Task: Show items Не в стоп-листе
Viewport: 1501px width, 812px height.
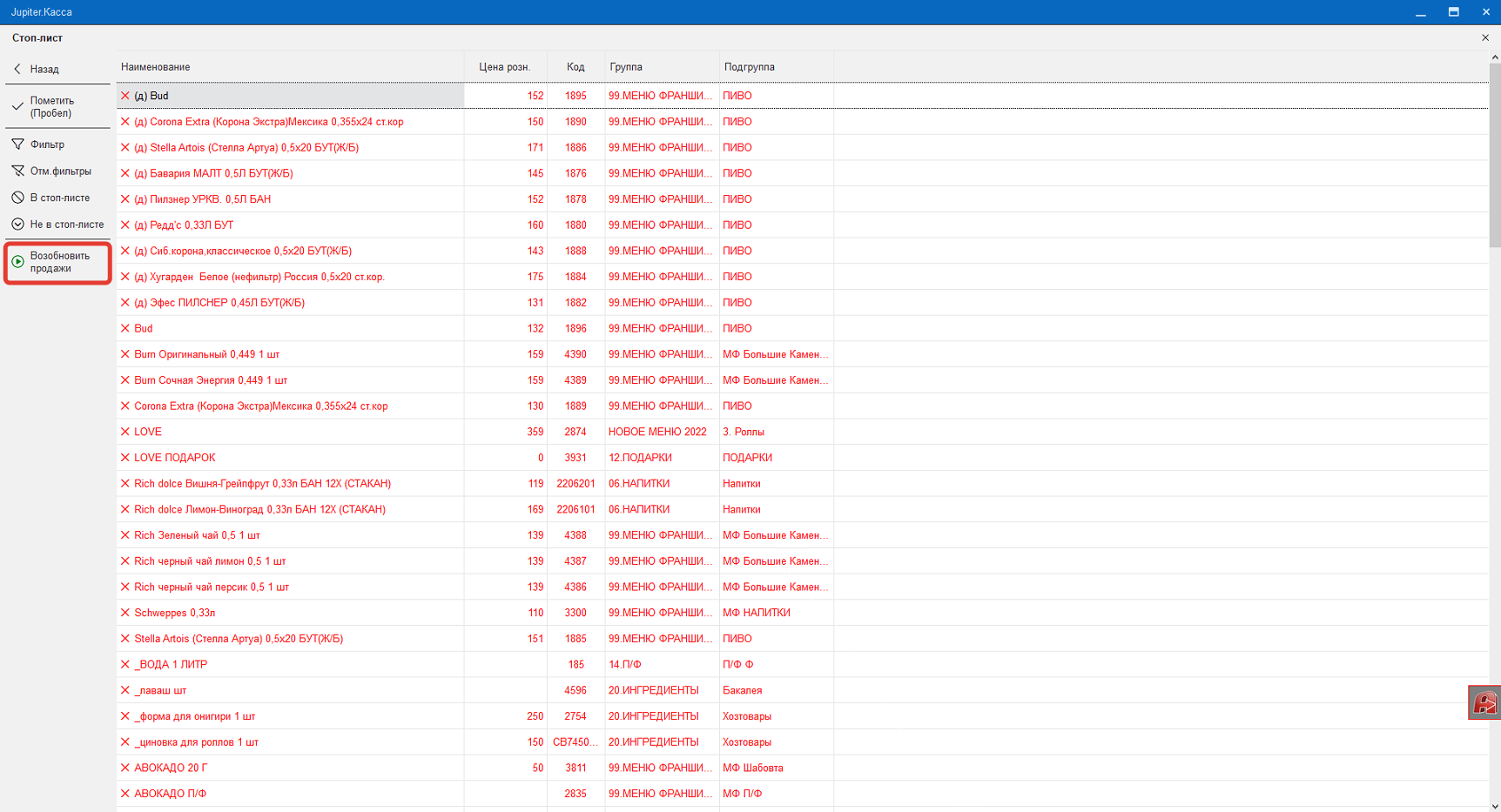Action: click(x=57, y=225)
